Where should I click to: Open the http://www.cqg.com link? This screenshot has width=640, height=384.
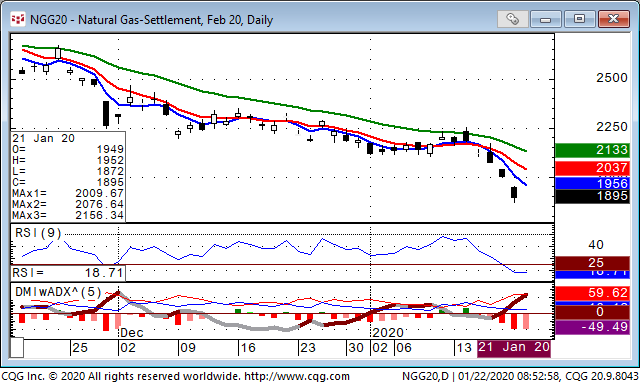click(297, 376)
